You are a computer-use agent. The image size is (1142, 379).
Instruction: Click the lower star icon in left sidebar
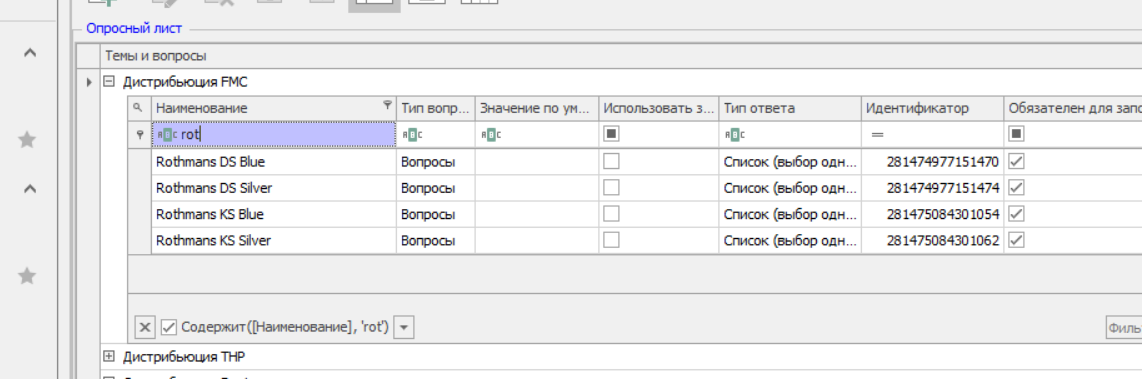pos(27,276)
